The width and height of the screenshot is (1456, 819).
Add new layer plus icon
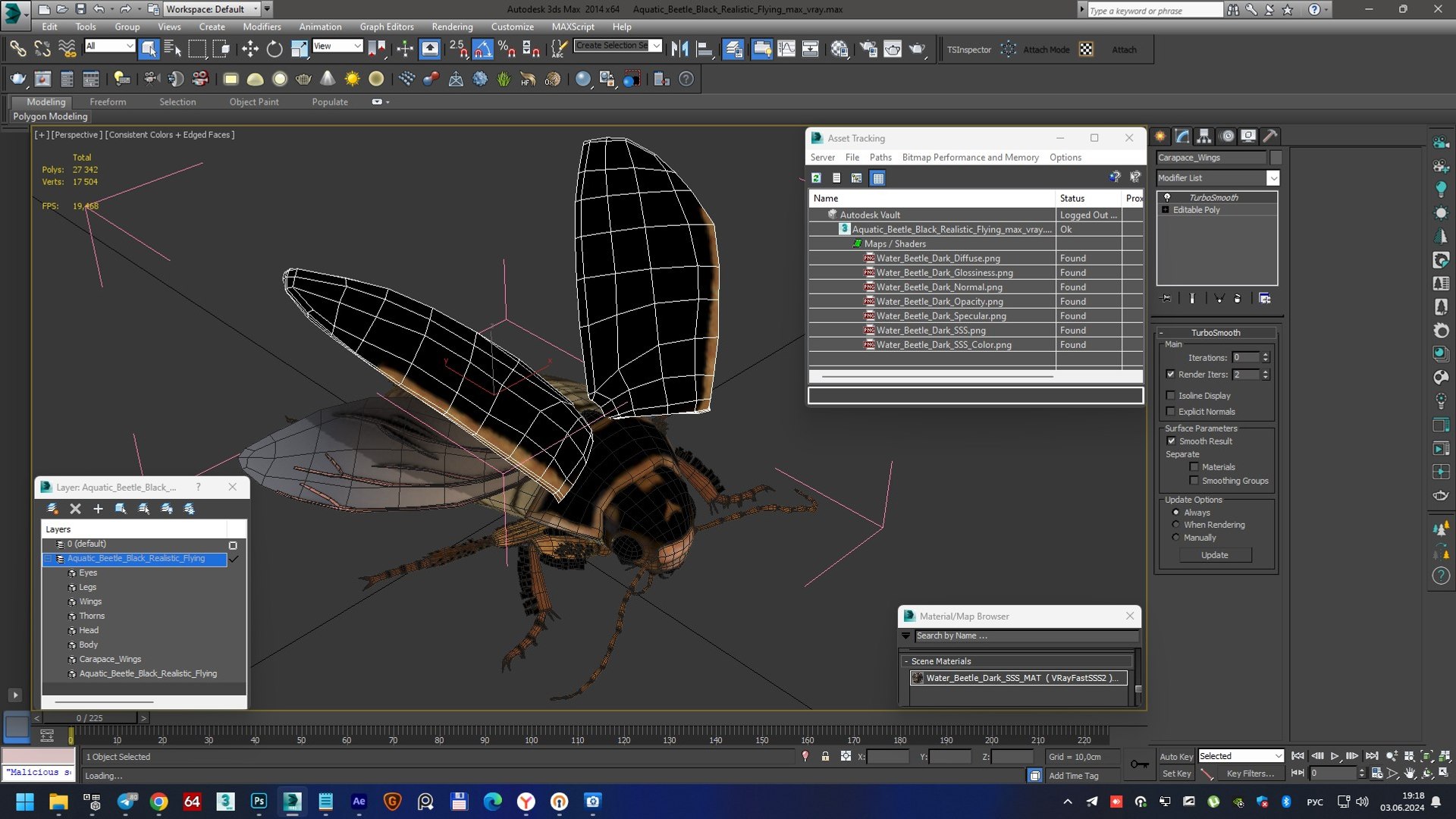pyautogui.click(x=98, y=509)
